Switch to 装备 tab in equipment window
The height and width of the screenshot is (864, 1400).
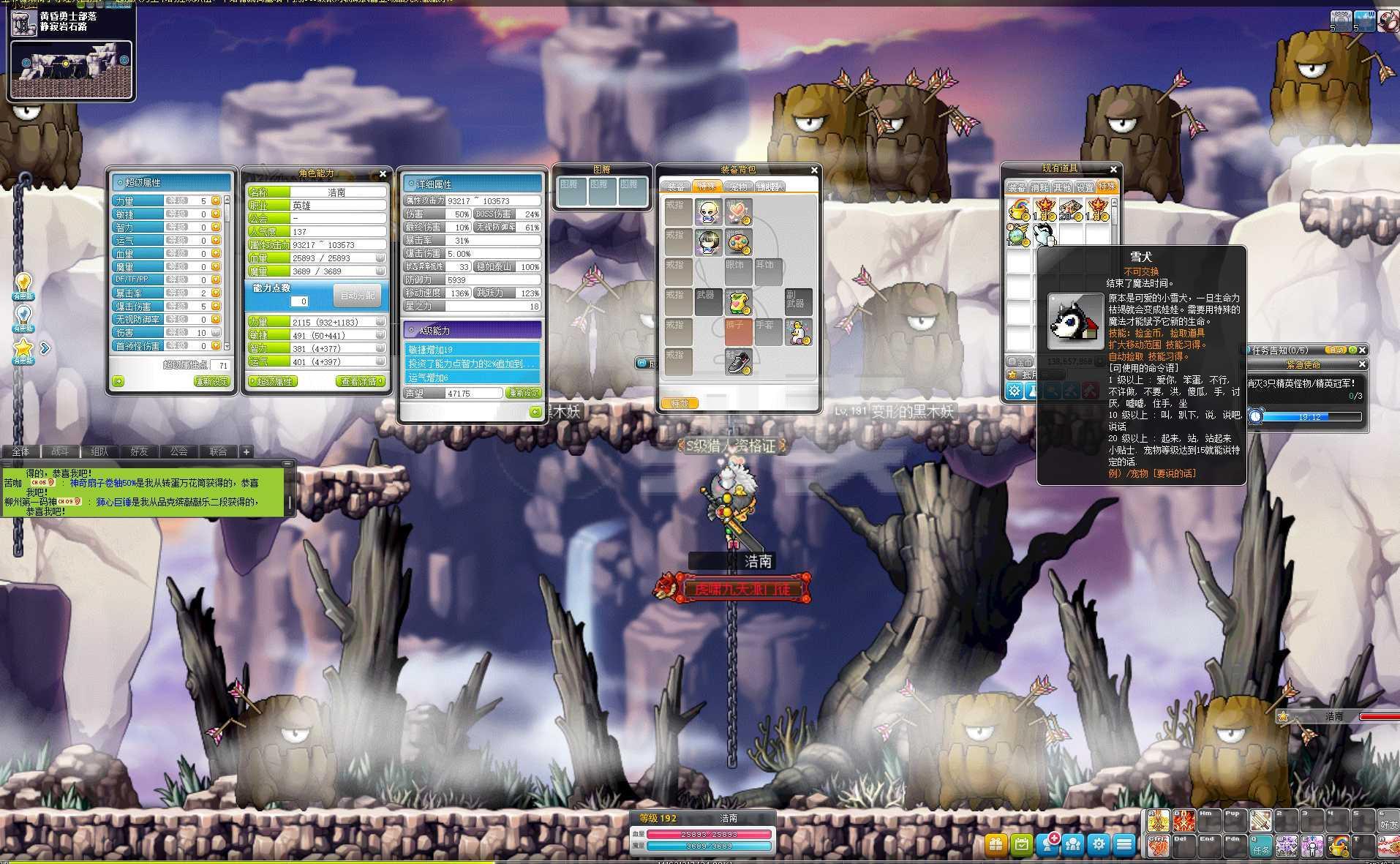(x=675, y=187)
